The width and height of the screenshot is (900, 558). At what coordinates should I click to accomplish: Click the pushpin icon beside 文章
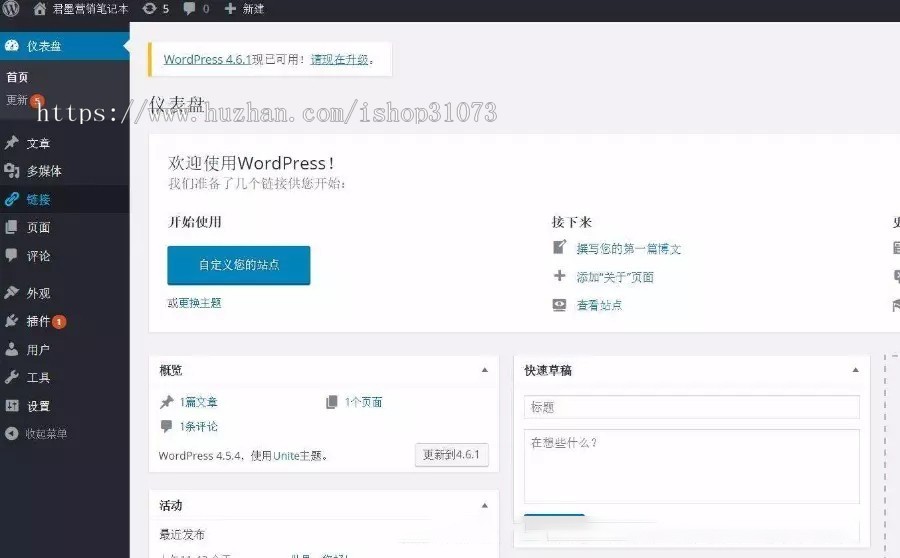click(11, 143)
